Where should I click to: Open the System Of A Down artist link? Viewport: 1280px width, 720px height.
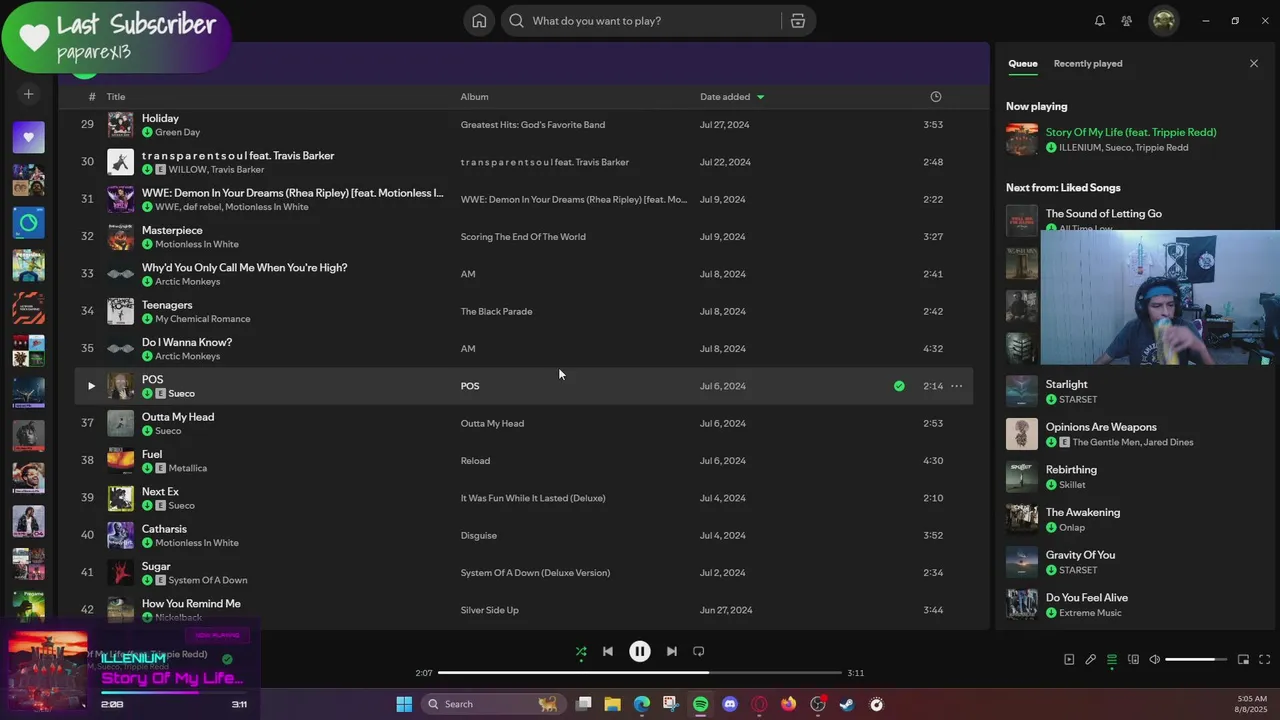click(208, 580)
